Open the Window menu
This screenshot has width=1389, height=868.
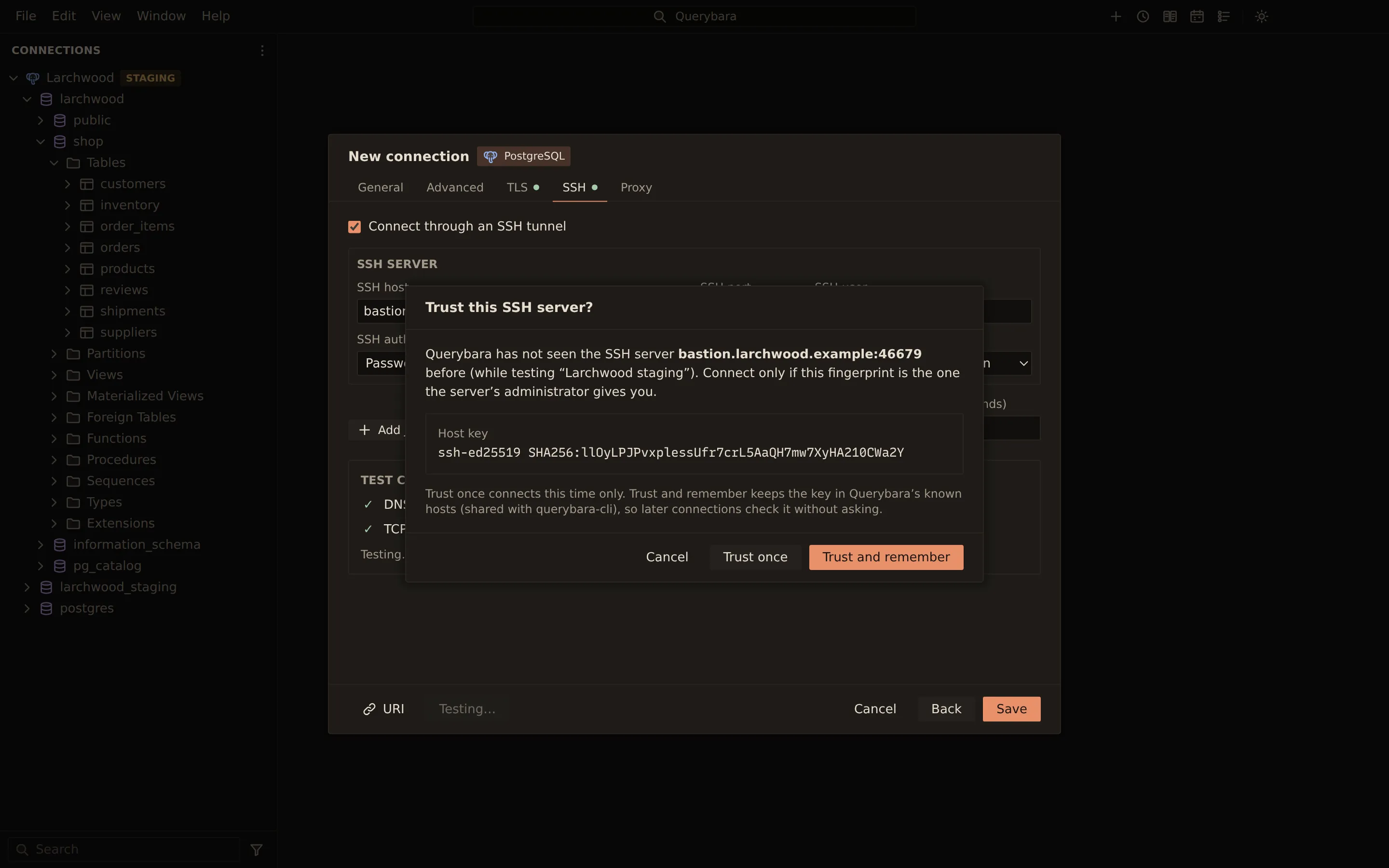coord(161,16)
